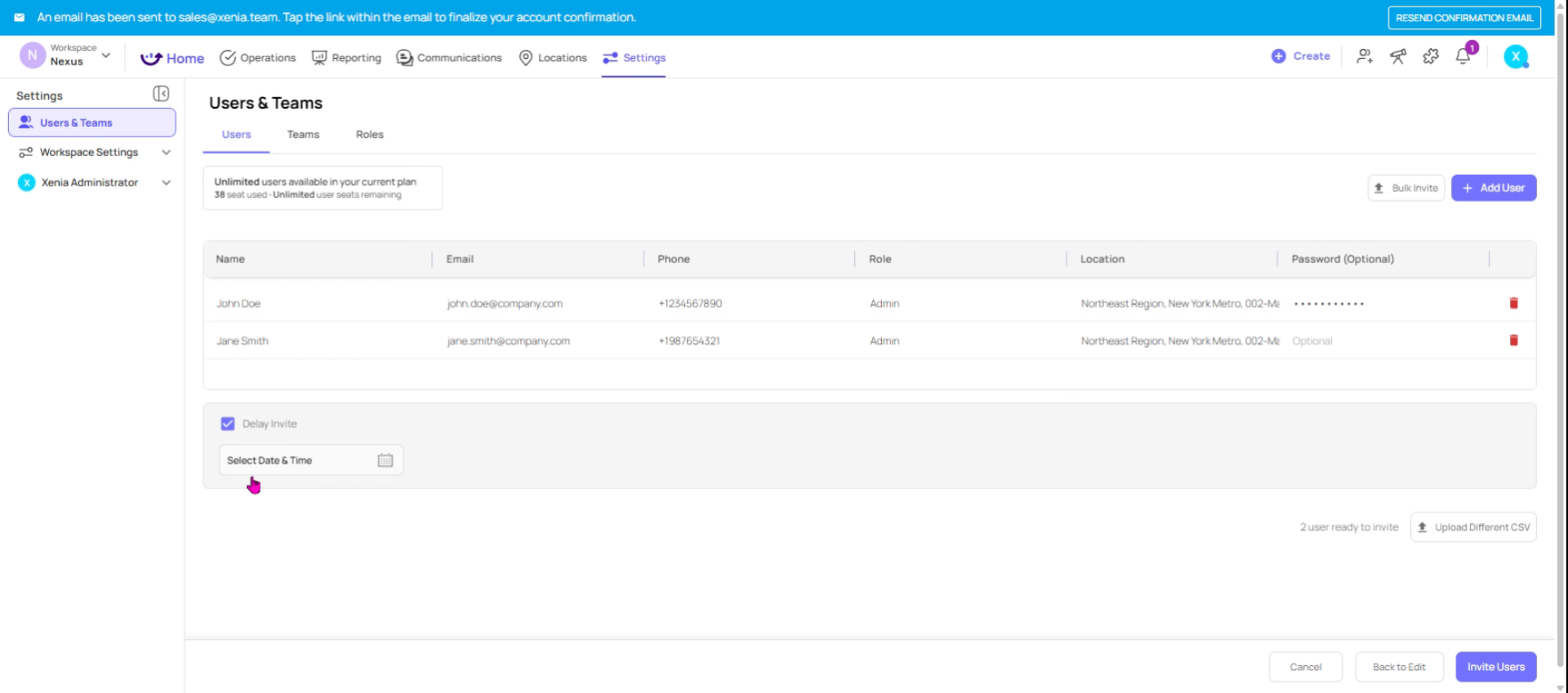Click the Password (Optional) column header

pos(1343,259)
